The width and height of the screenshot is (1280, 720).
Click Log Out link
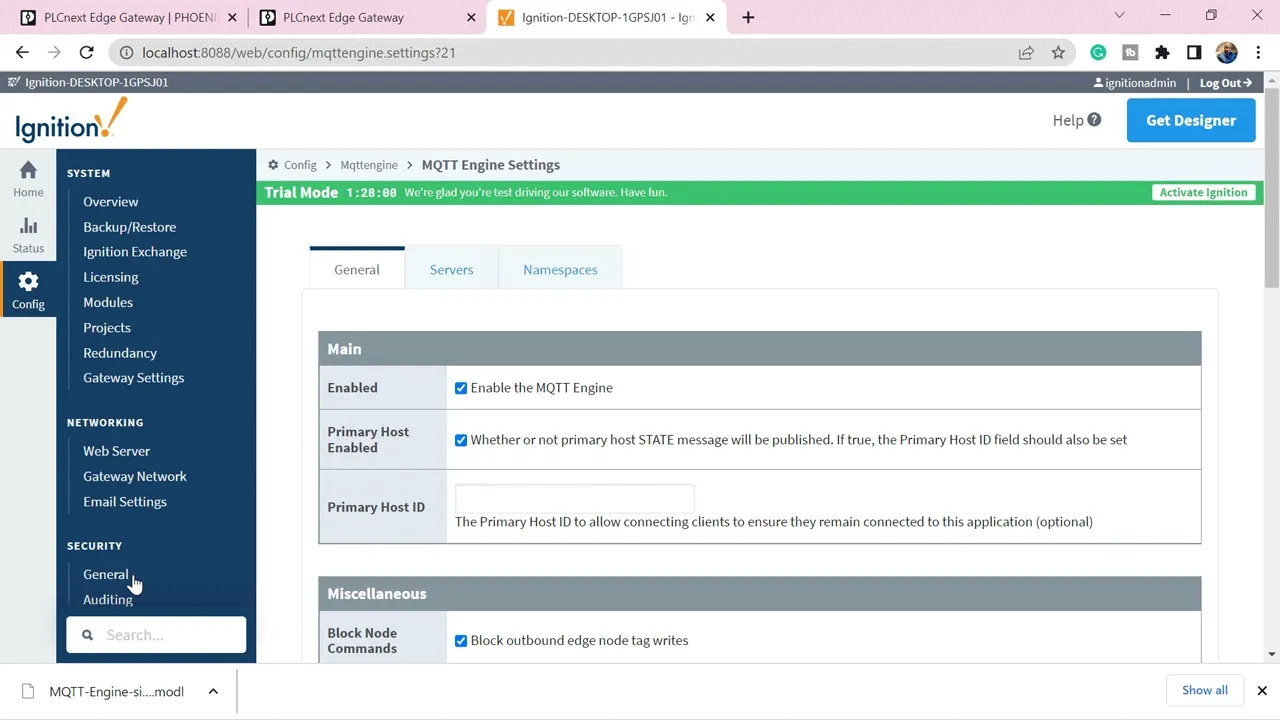pyautogui.click(x=1226, y=83)
